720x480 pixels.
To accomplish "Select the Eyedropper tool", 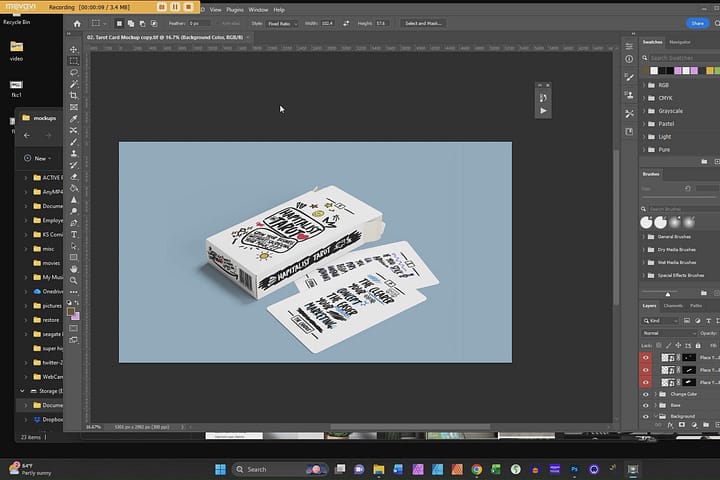I will click(73, 119).
